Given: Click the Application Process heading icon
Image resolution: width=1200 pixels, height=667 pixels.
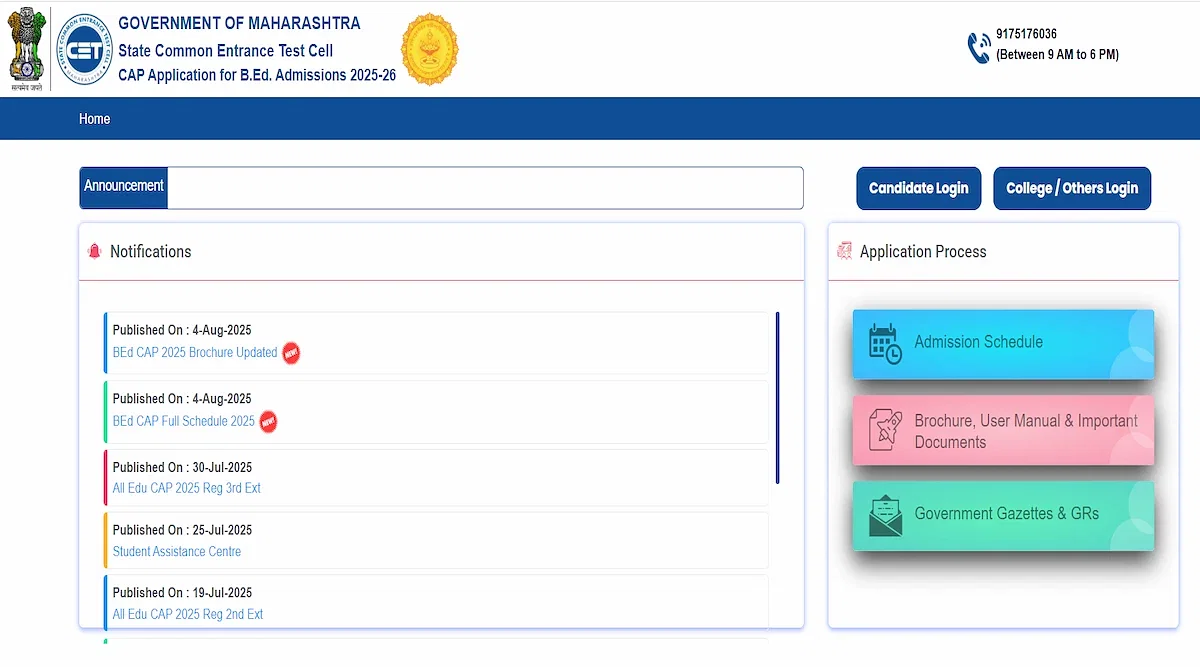Looking at the screenshot, I should (x=845, y=251).
